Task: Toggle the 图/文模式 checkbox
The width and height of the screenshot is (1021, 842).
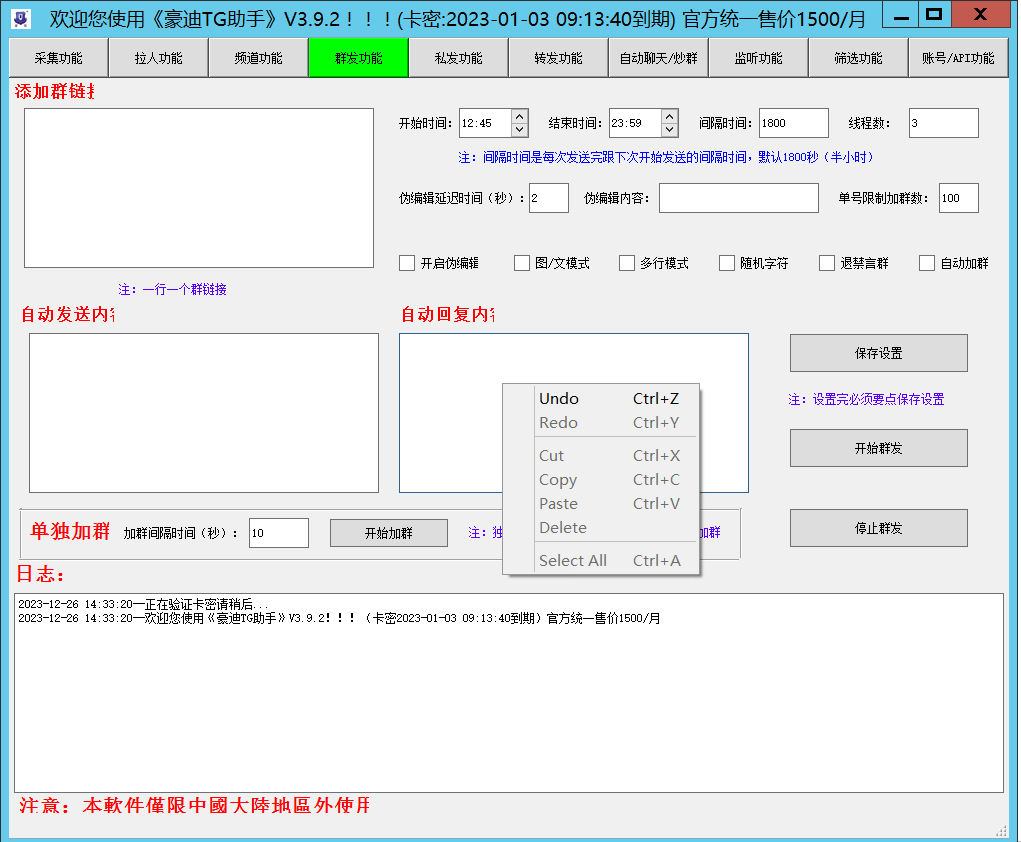Action: click(522, 263)
